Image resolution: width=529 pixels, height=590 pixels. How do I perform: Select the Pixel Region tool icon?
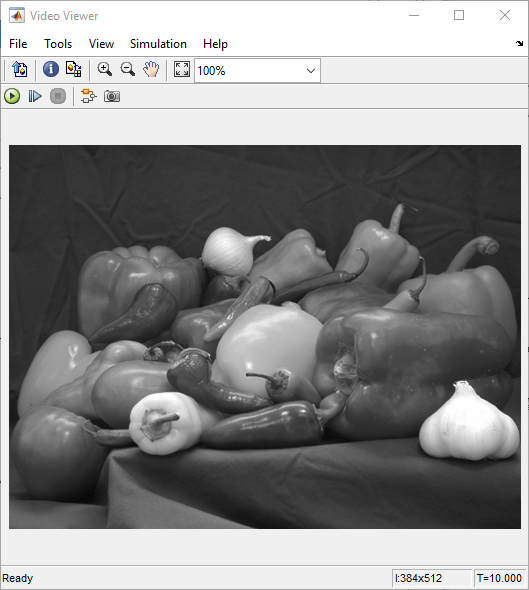[74, 70]
